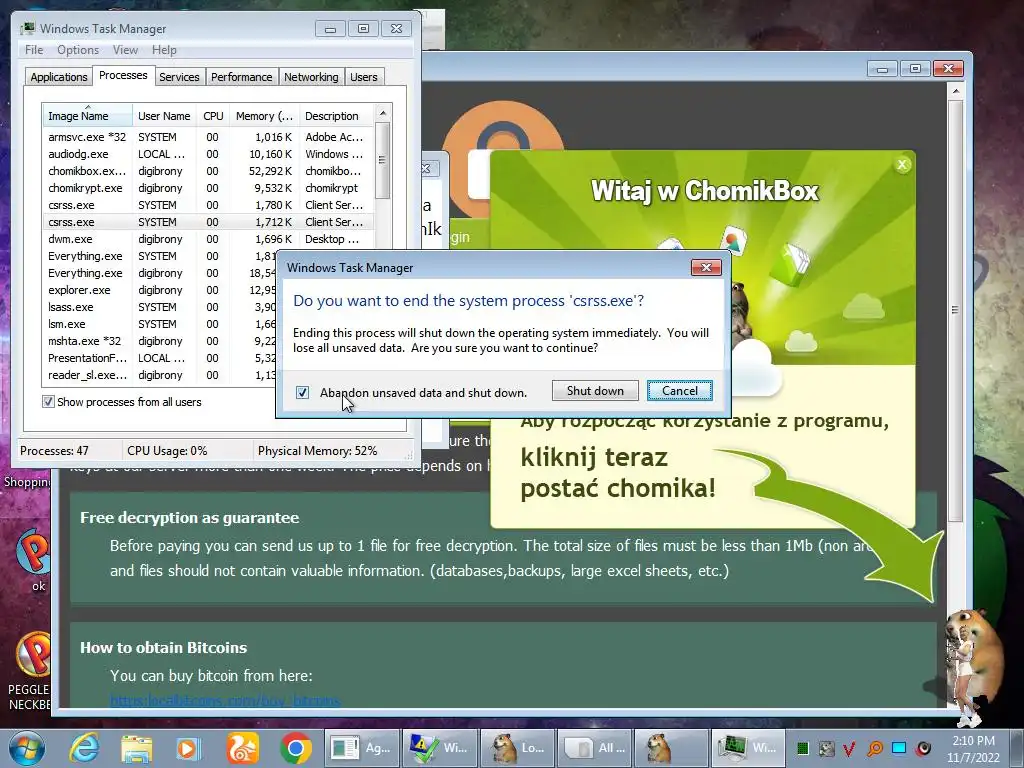Select the explorer.exe process row
1024x768 pixels.
(160, 290)
